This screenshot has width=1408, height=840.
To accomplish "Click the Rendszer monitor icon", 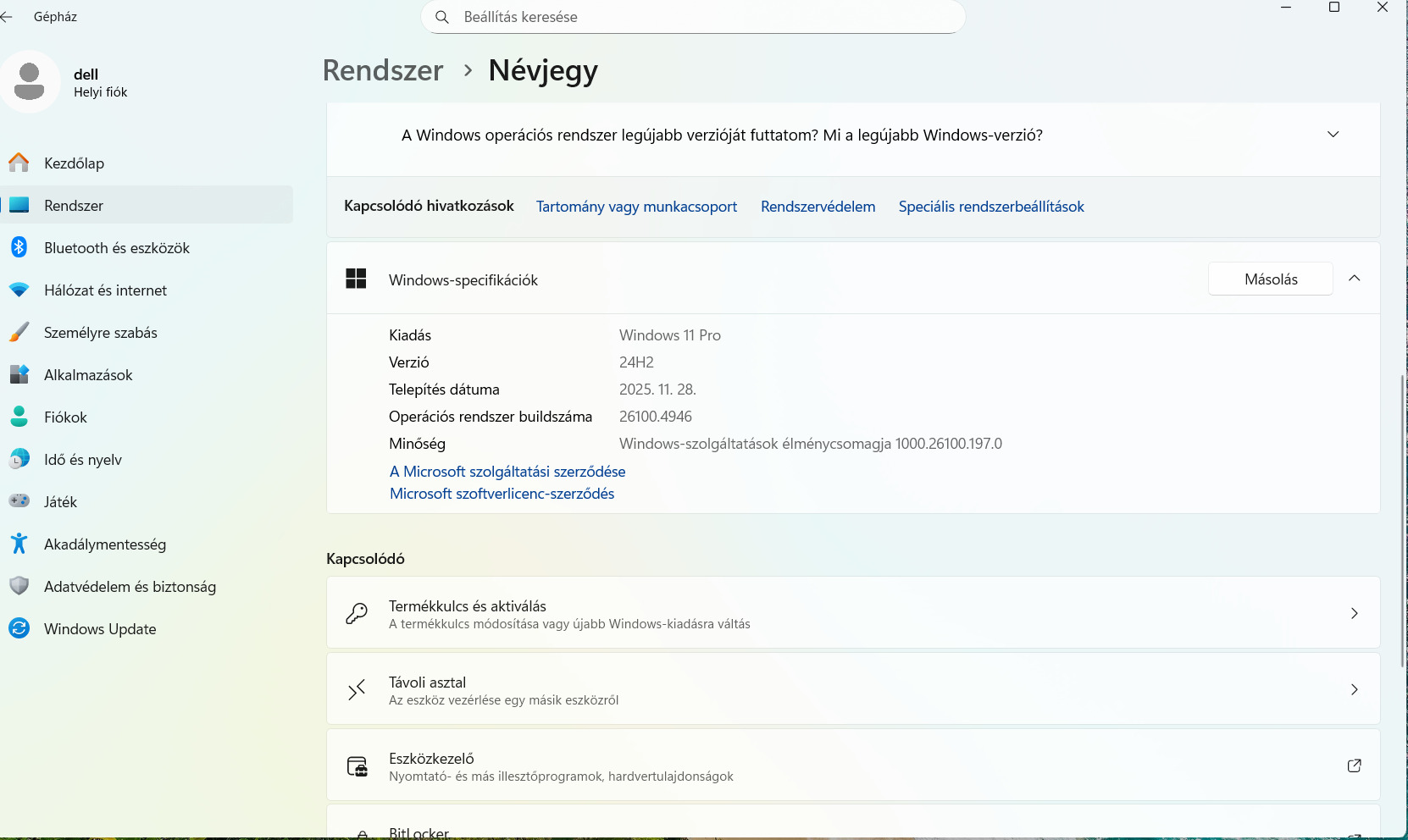I will pos(19,205).
